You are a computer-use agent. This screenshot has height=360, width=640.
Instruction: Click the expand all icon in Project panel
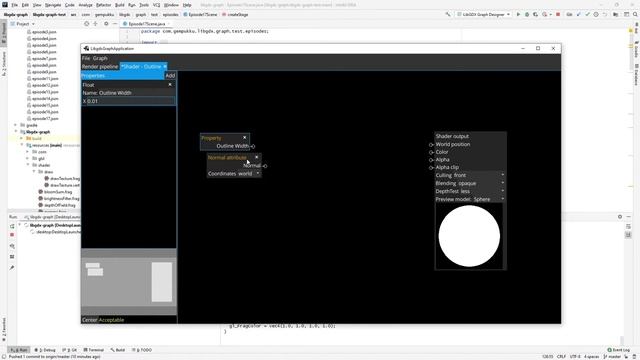pos(95,24)
